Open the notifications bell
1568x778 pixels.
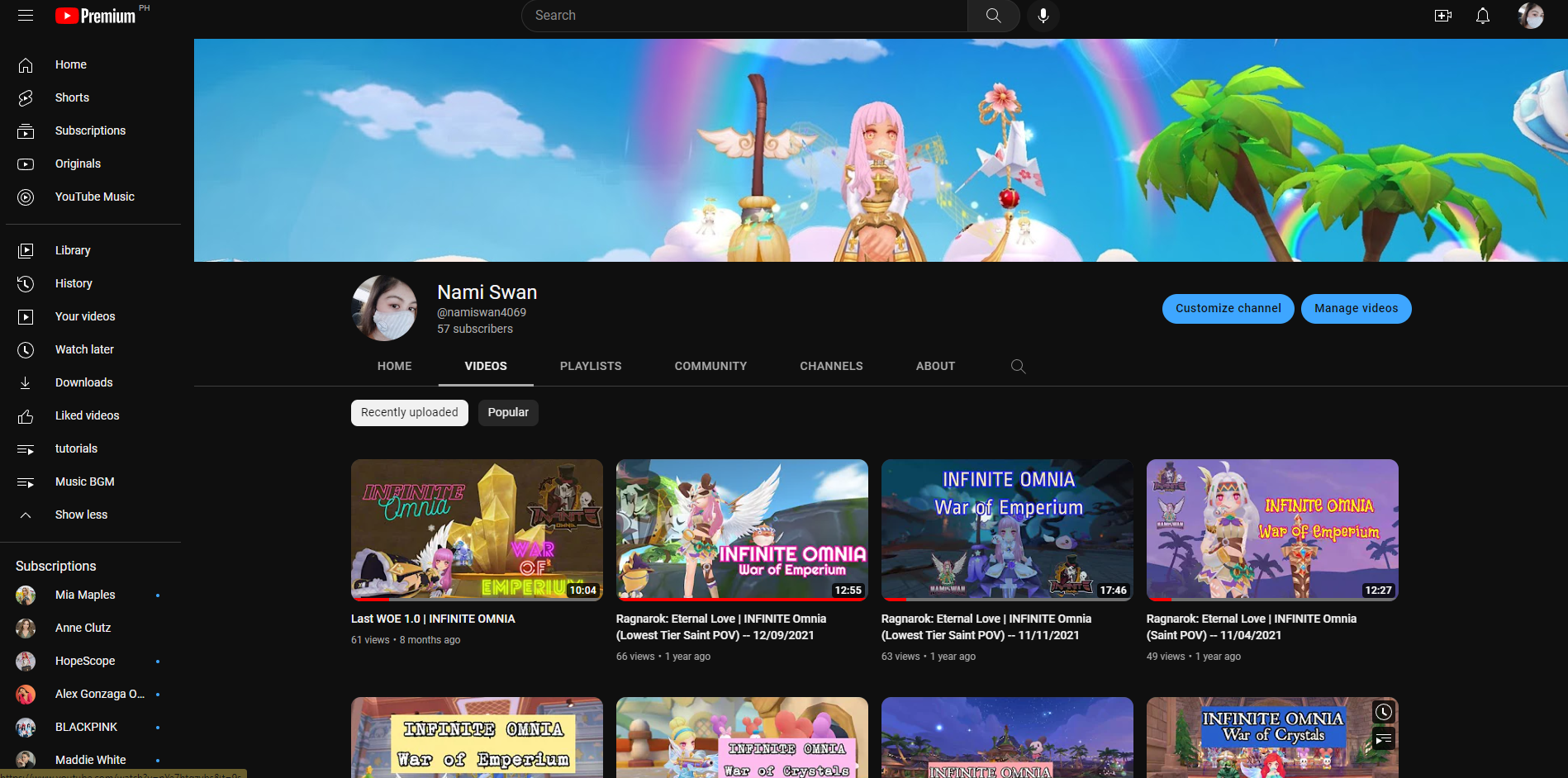(x=1483, y=16)
